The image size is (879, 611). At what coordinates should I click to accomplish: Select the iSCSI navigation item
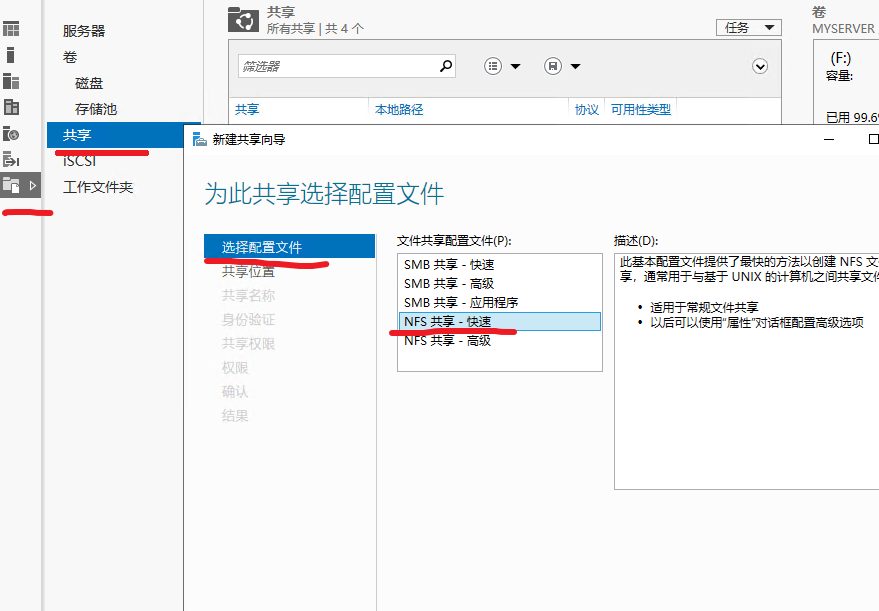79,161
